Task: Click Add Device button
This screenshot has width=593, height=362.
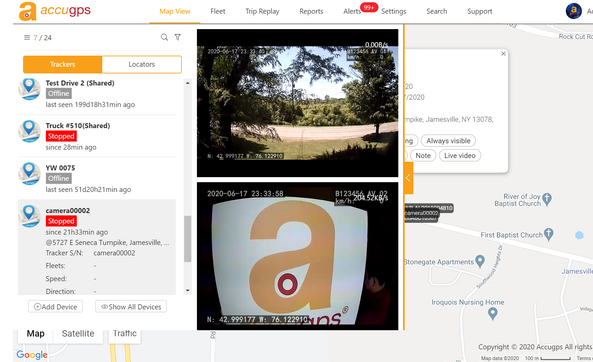Action: [56, 307]
